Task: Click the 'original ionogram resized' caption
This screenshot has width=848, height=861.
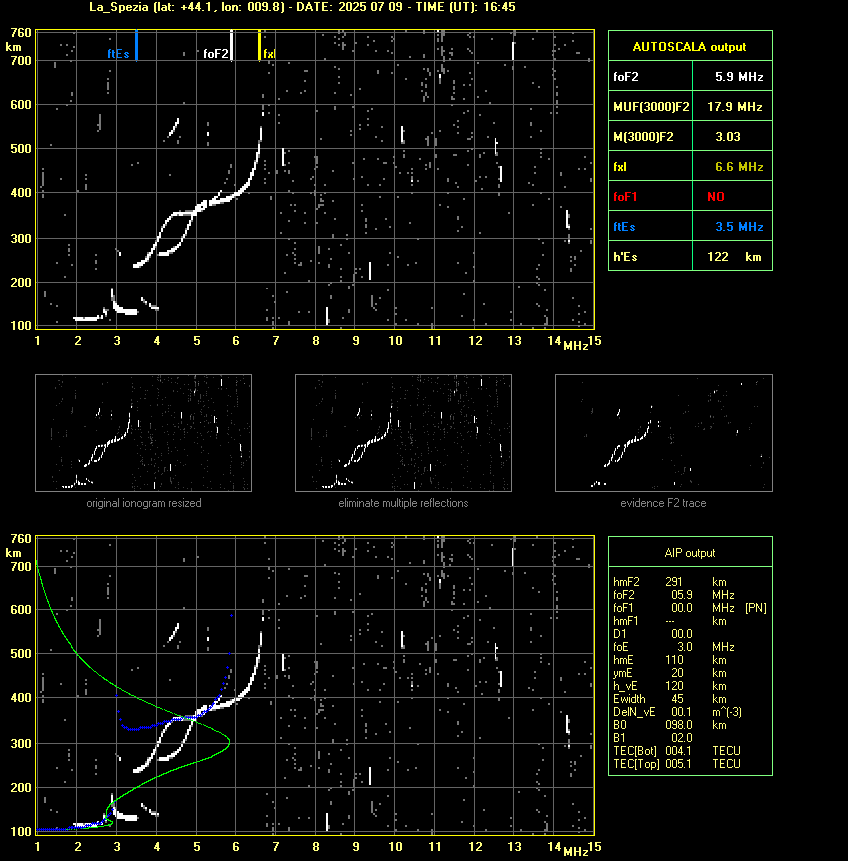Action: (144, 503)
